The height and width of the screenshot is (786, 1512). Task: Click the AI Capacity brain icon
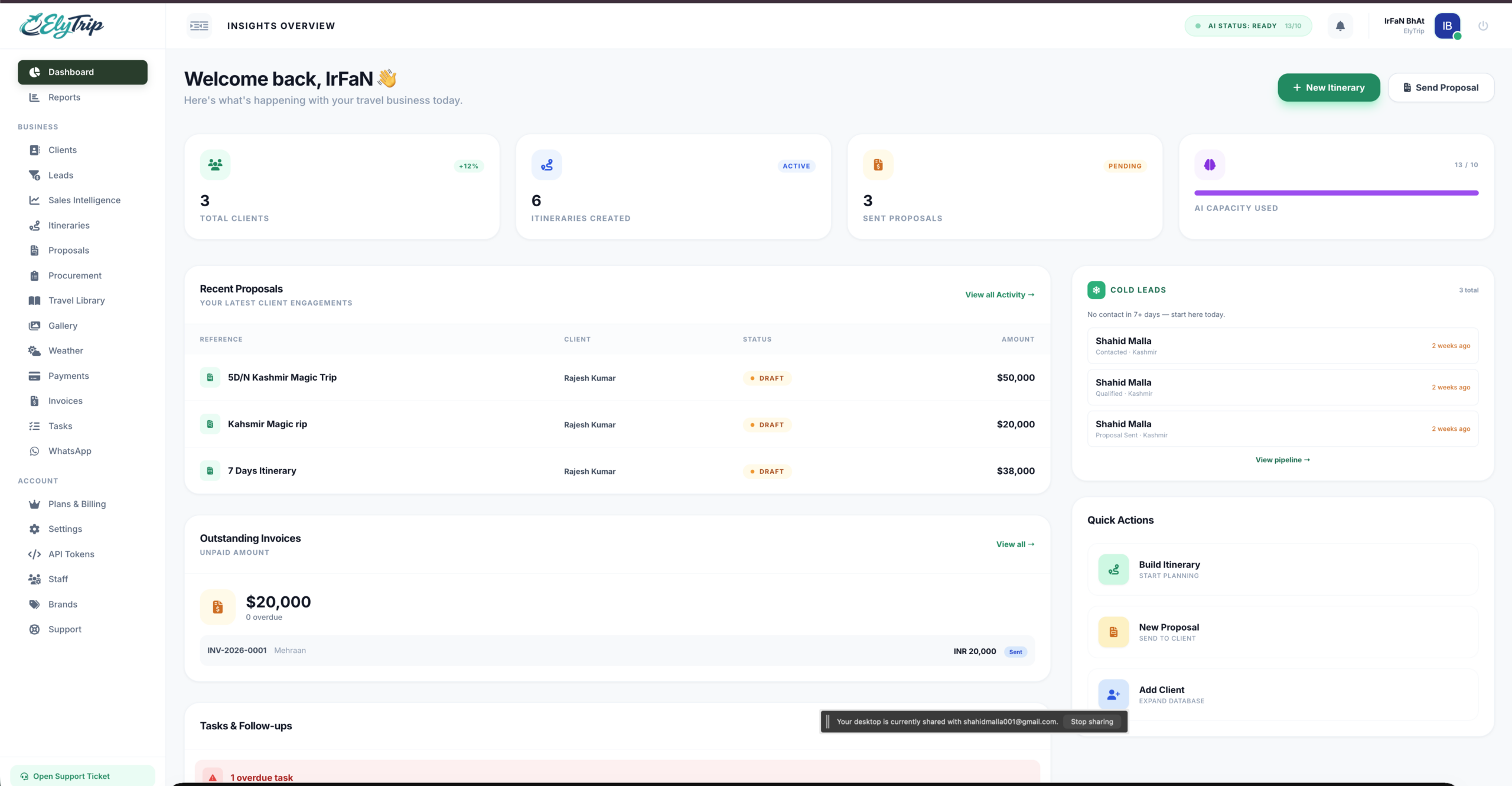point(1210,165)
